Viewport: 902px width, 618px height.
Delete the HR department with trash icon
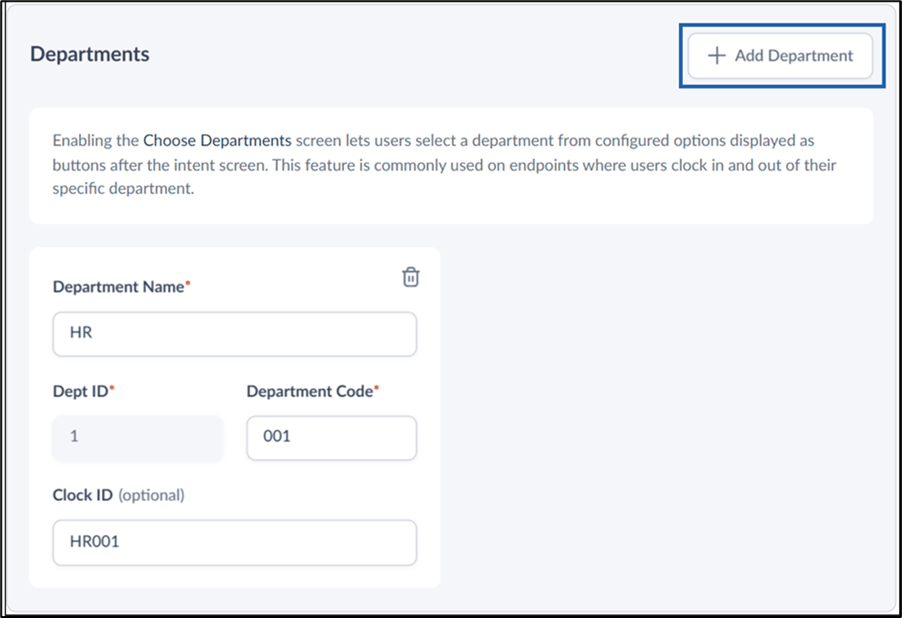click(x=411, y=277)
